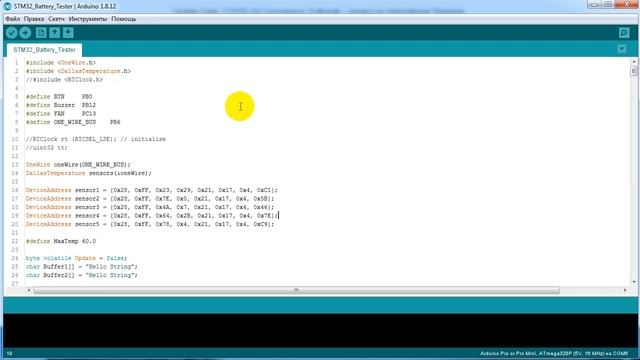
Task: Click the "byte volatile Update = false;" line
Action: tap(76, 258)
